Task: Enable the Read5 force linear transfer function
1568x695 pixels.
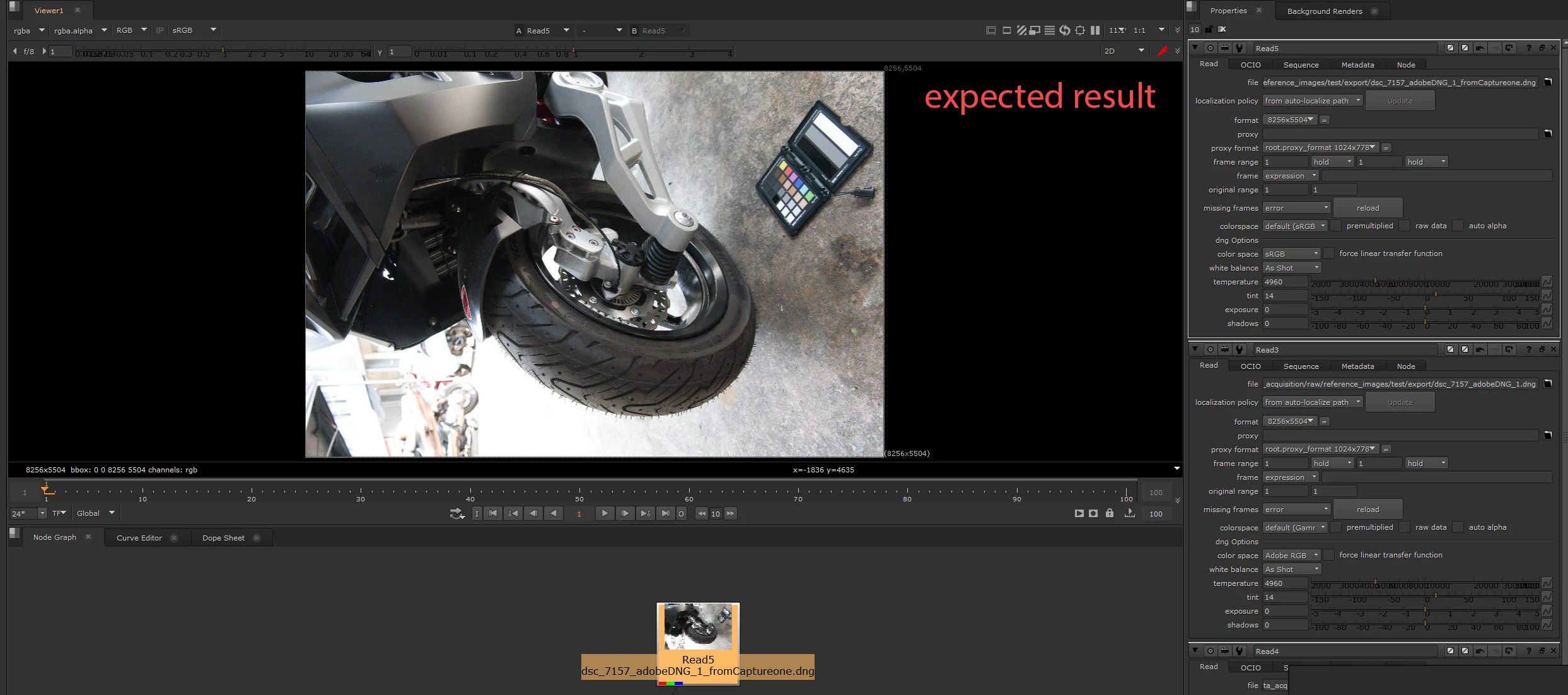Action: [x=1329, y=254]
